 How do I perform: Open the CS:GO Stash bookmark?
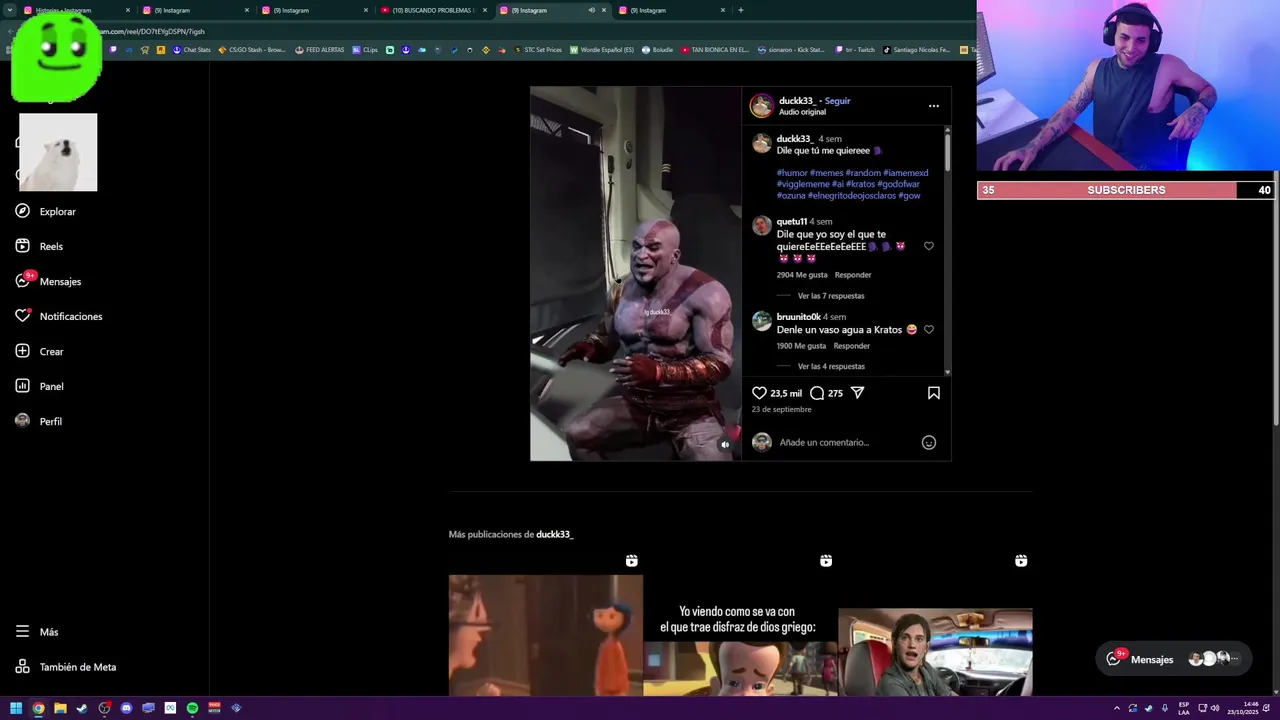point(253,49)
